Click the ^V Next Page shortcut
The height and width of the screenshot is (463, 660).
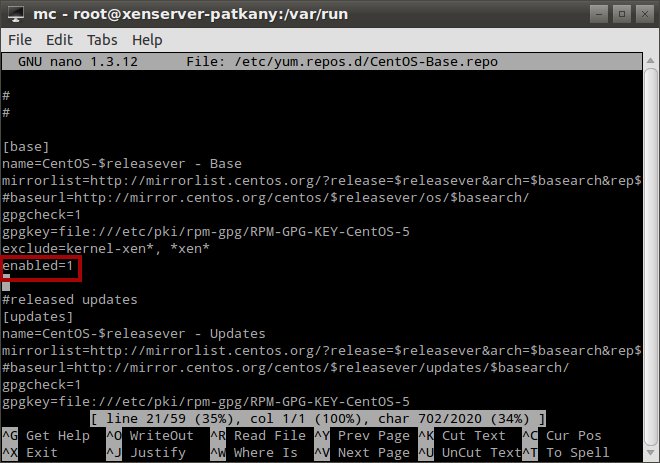coord(362,453)
